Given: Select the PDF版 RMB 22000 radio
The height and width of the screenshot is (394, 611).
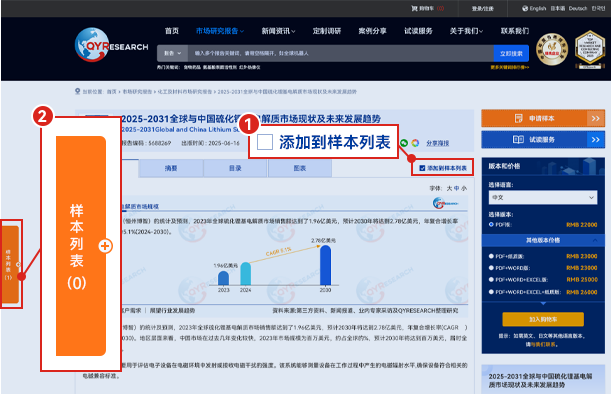Looking at the screenshot, I should click(491, 224).
